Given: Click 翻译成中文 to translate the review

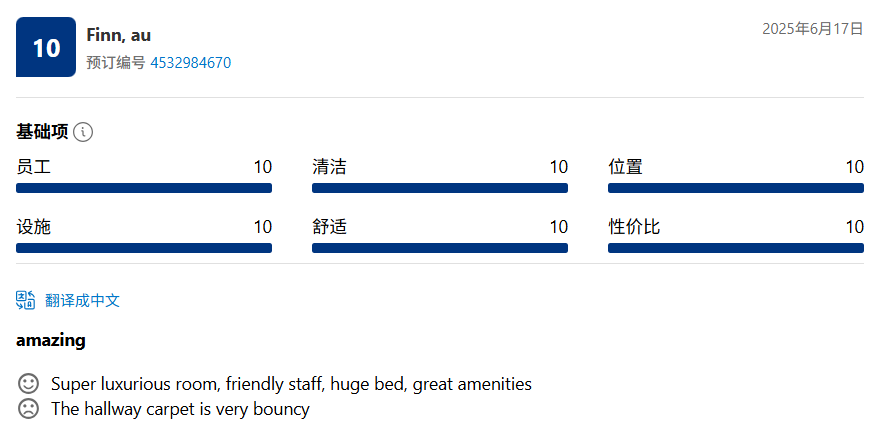Looking at the screenshot, I should click(x=83, y=301).
